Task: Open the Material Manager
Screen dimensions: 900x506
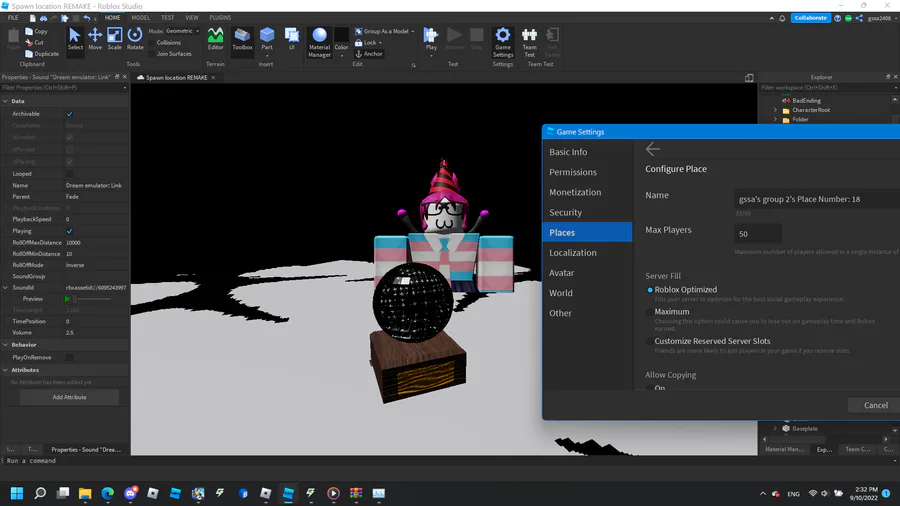Action: coord(319,42)
